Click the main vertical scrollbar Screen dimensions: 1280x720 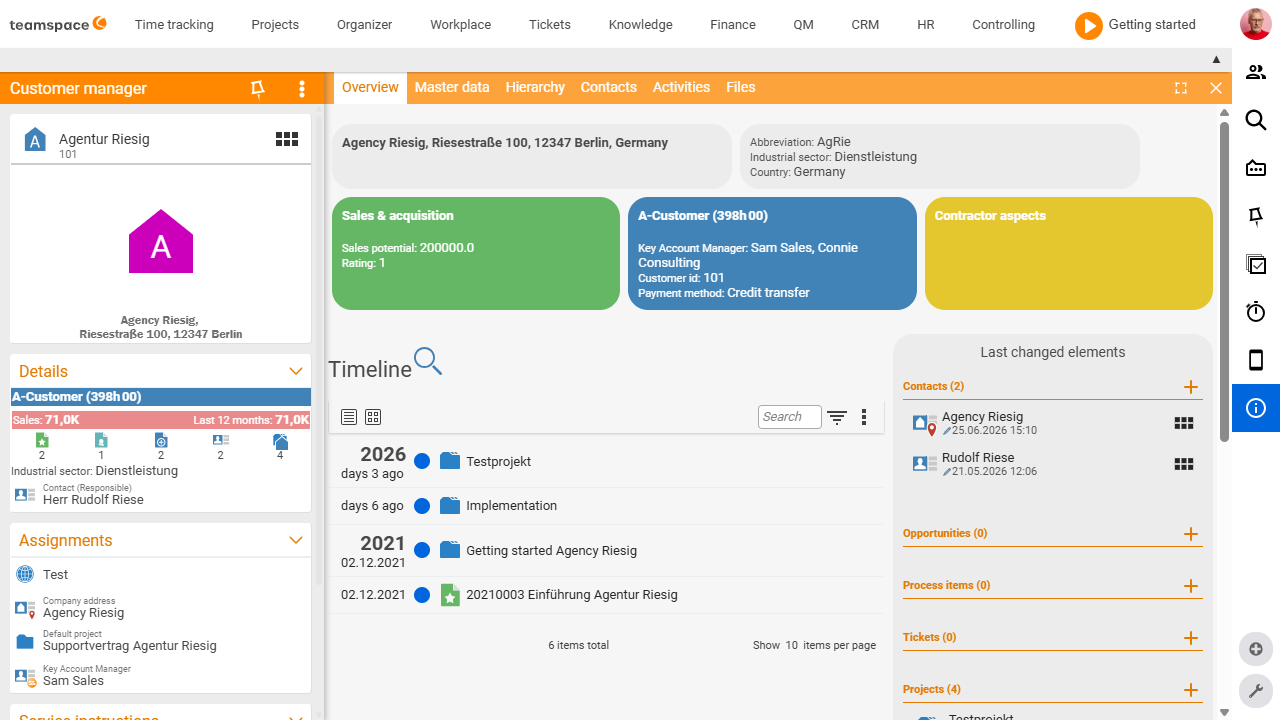[x=1224, y=280]
